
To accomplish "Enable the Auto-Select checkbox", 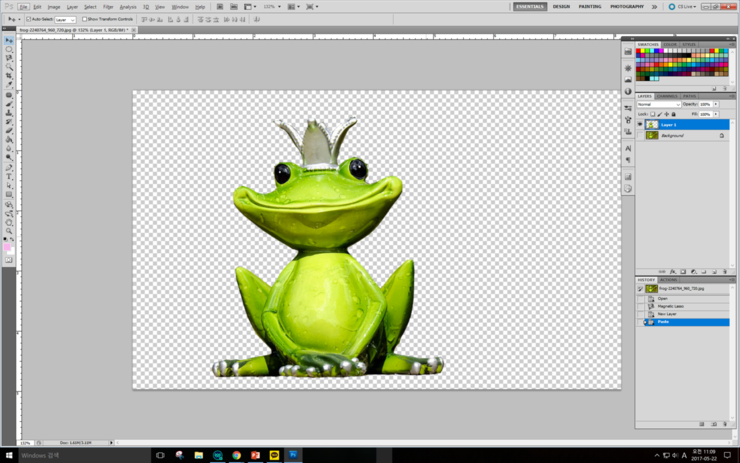I will (27, 19).
